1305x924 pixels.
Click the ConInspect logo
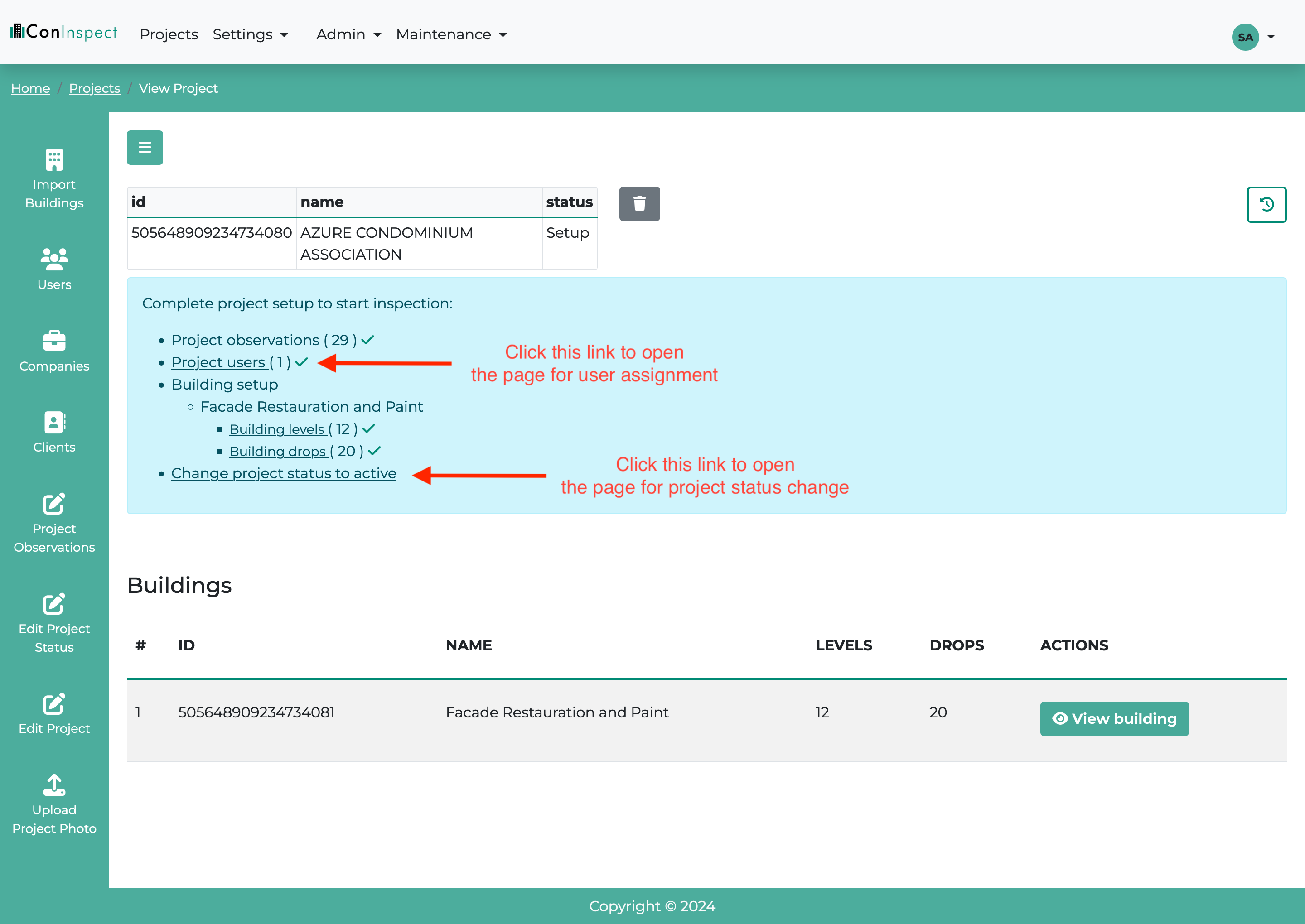click(64, 33)
